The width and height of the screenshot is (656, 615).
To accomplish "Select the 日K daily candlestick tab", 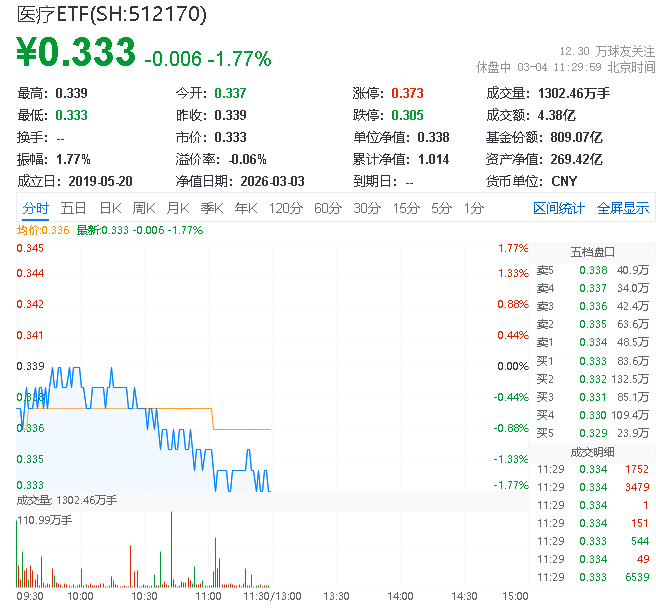I will click(109, 208).
